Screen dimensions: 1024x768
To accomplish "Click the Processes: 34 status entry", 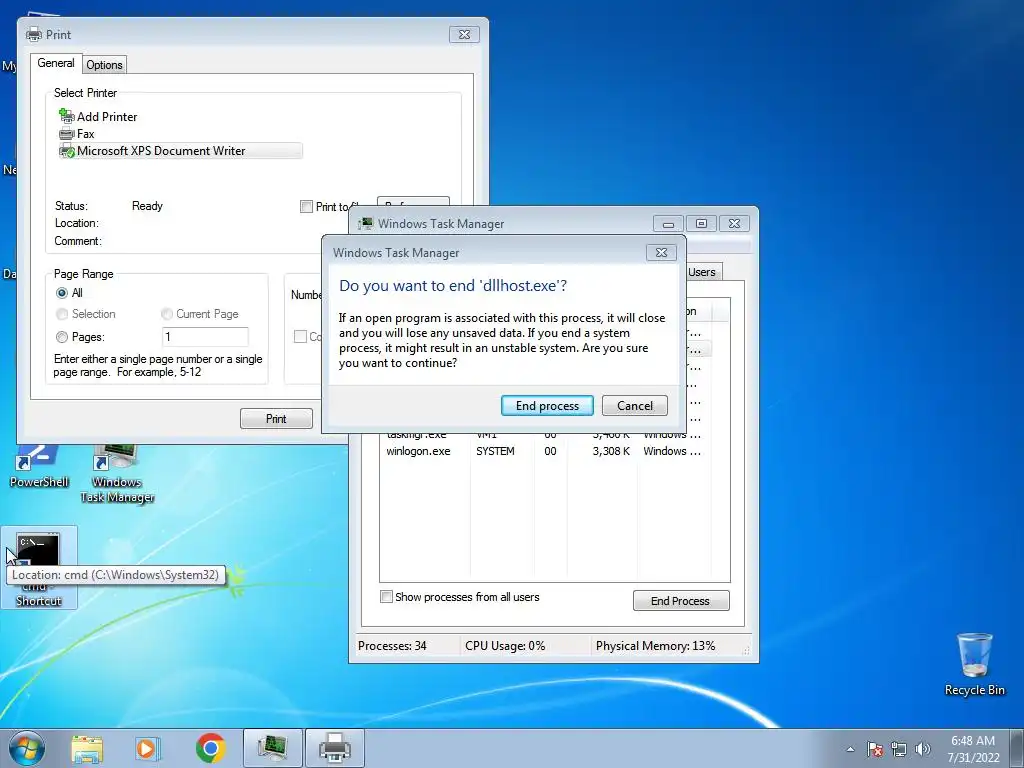I will (392, 646).
